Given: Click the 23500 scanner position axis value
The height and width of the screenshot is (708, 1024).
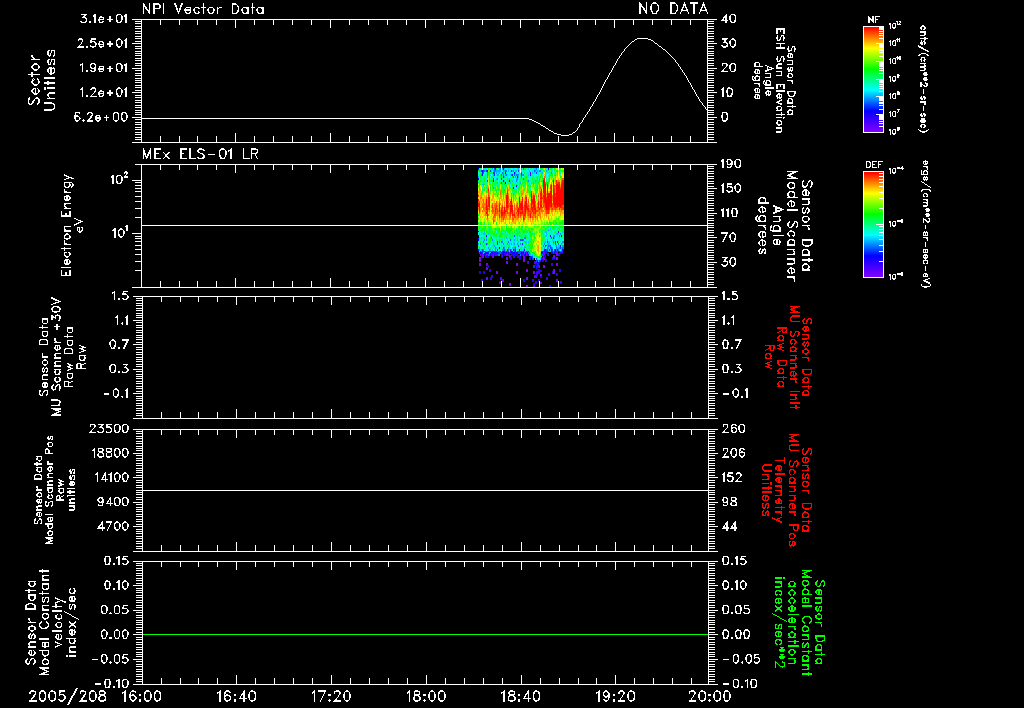Looking at the screenshot, I should click(108, 428).
